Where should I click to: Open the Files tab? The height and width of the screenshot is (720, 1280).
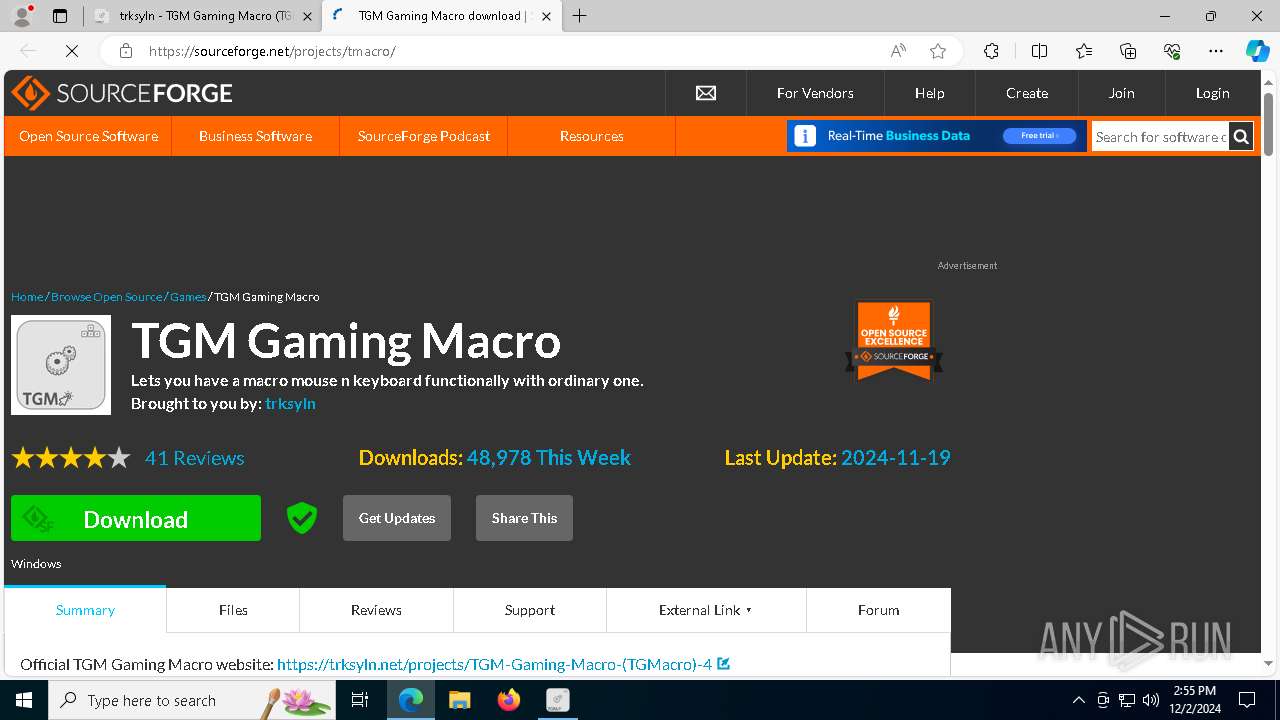233,610
